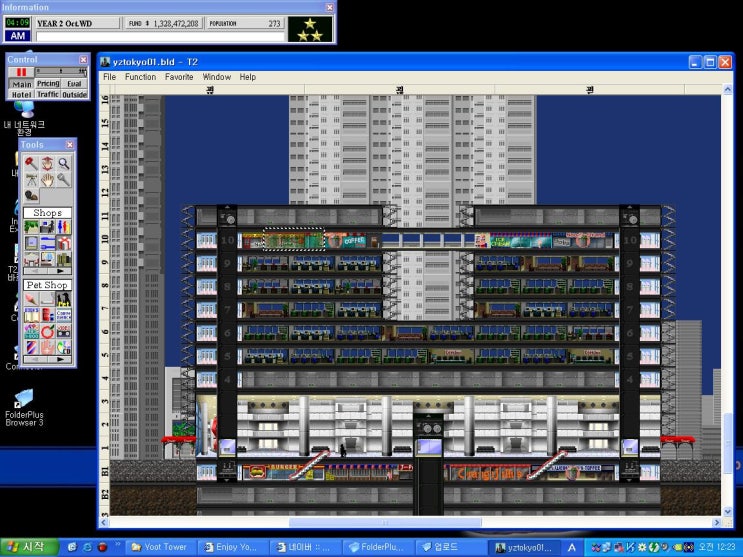Open the File menu
This screenshot has height=557, width=743.
[x=109, y=77]
